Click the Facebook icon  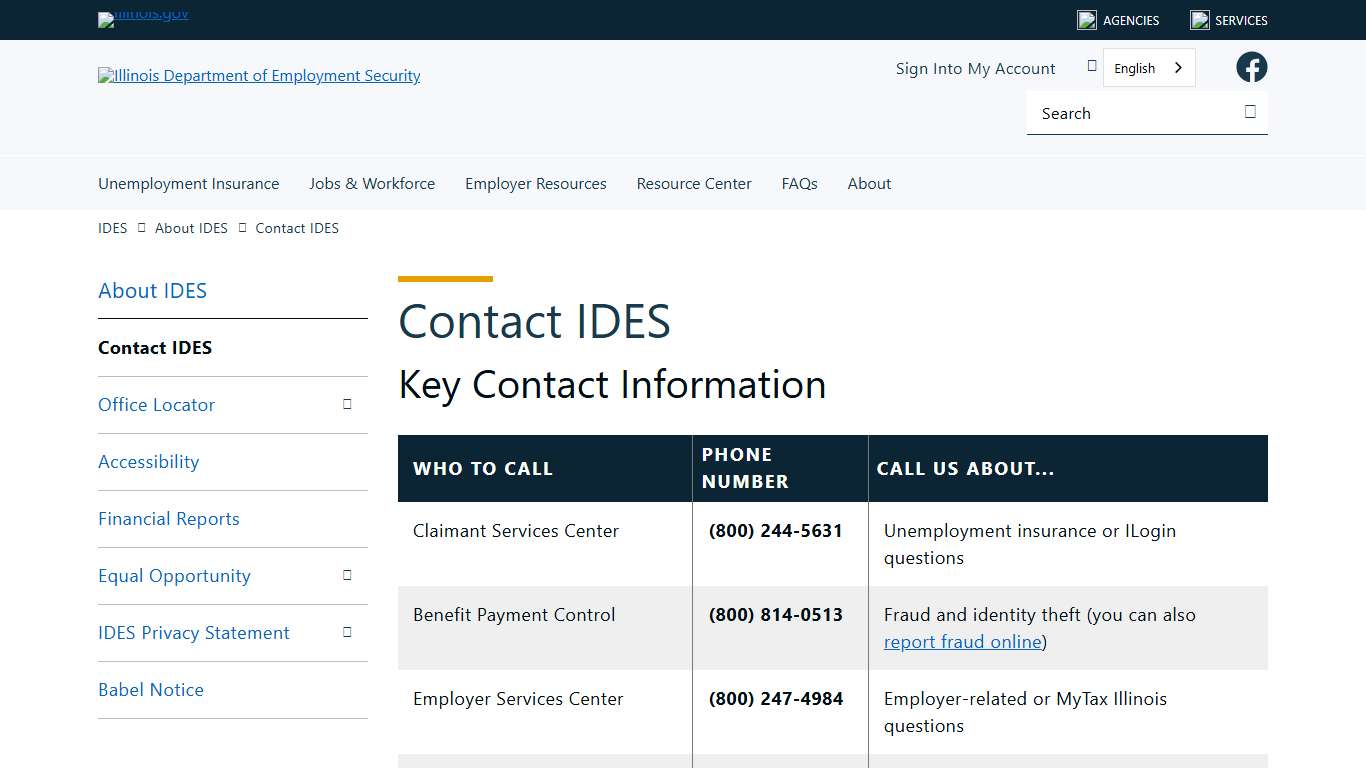[1251, 67]
